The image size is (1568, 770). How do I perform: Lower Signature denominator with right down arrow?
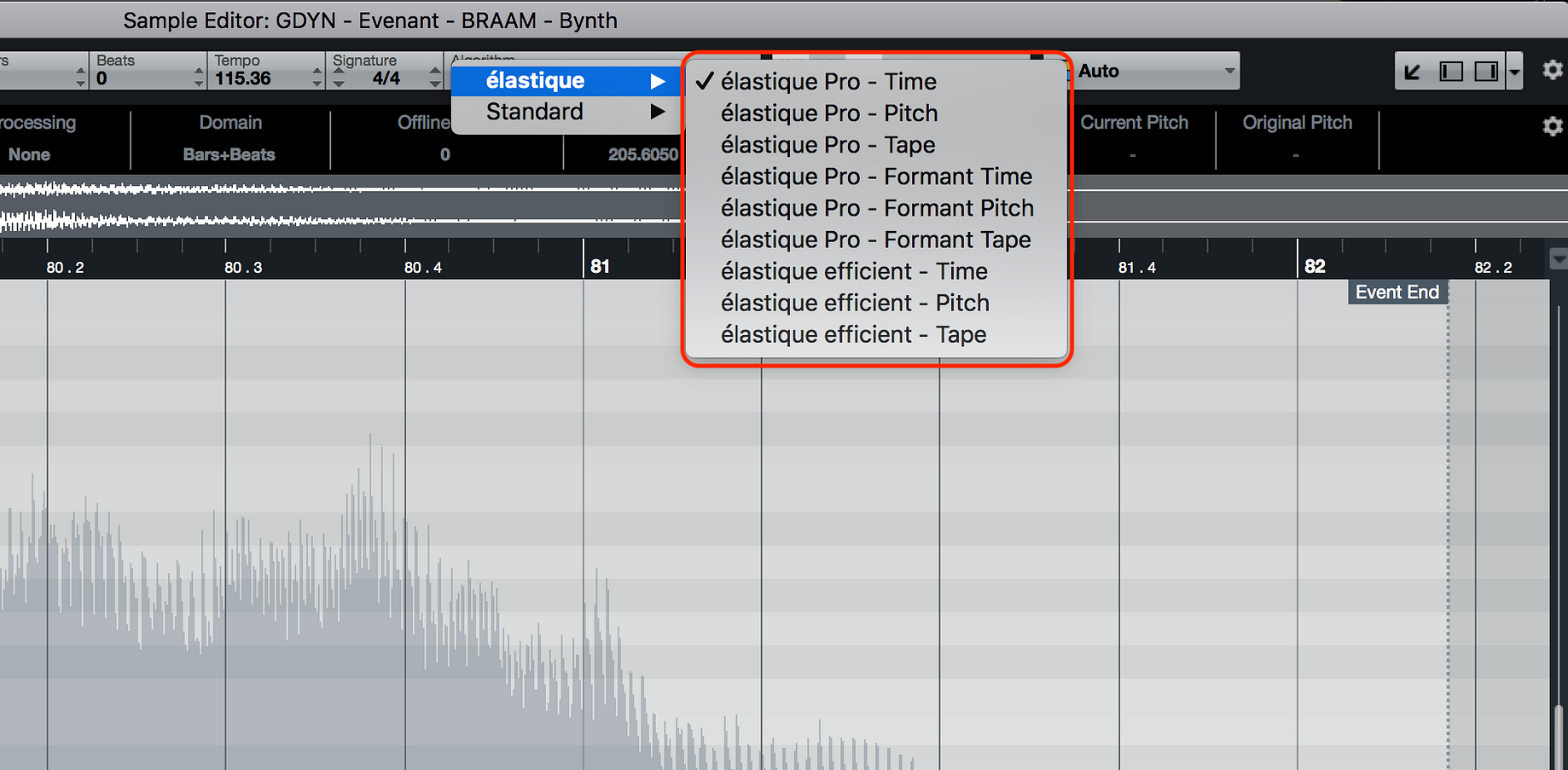(435, 84)
